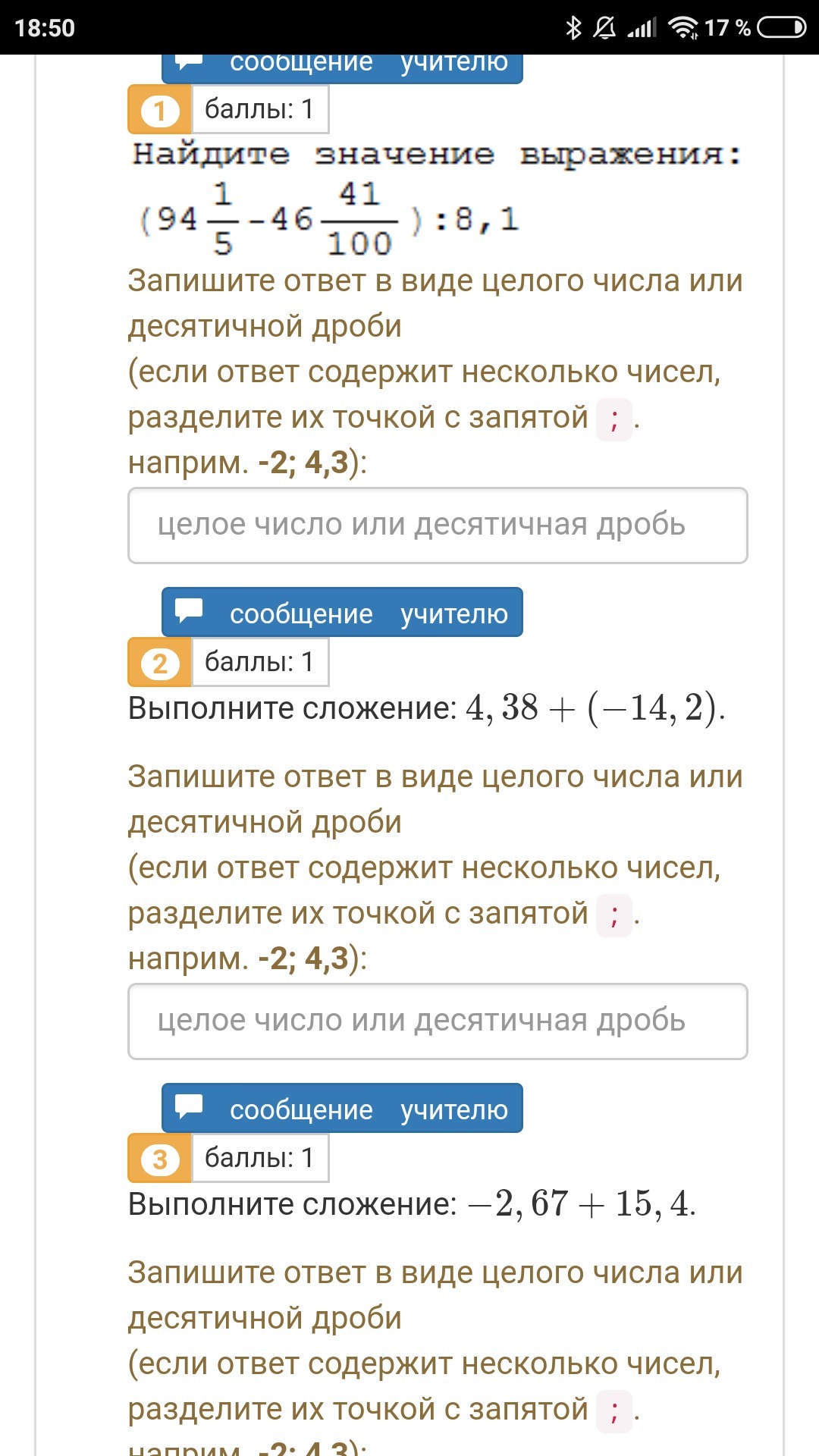The width and height of the screenshot is (819, 1456).
Task: Tap the cellular signal strength icon
Action: (x=642, y=29)
